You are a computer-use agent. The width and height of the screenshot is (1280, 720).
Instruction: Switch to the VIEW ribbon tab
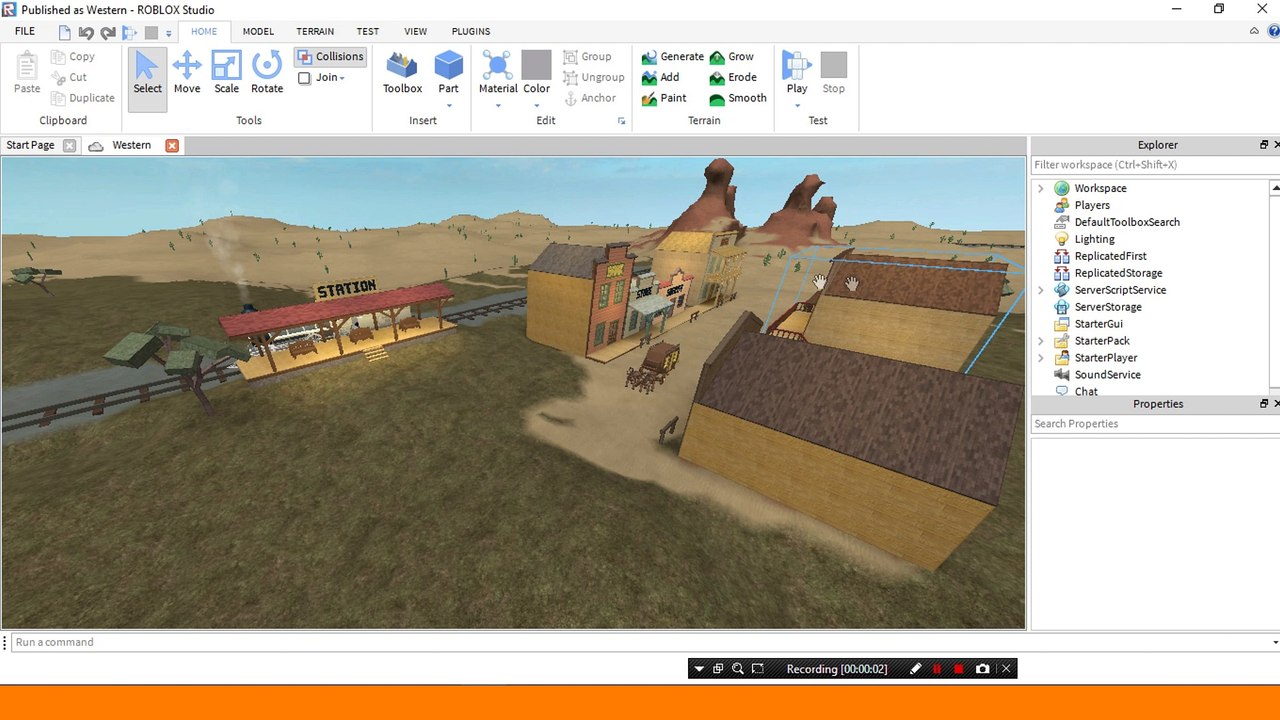[415, 31]
